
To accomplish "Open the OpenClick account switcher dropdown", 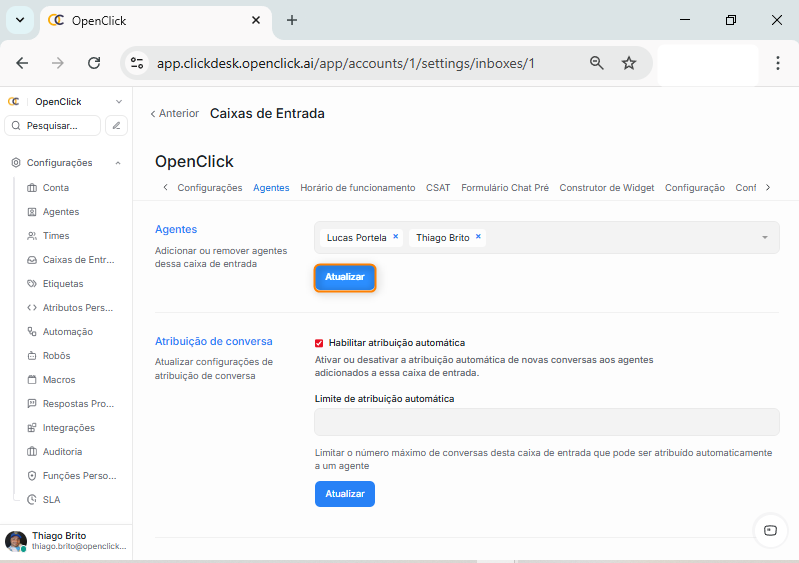I will point(118,102).
